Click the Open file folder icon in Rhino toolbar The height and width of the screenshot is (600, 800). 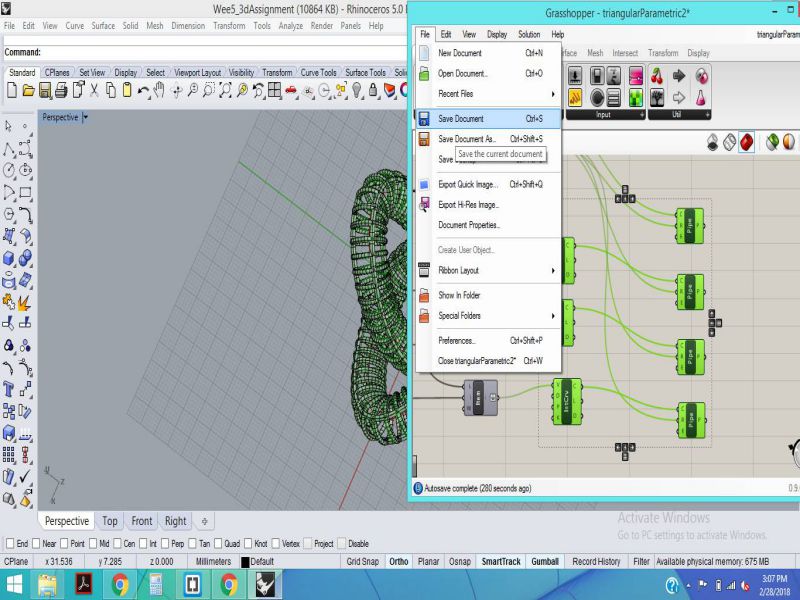pyautogui.click(x=27, y=91)
